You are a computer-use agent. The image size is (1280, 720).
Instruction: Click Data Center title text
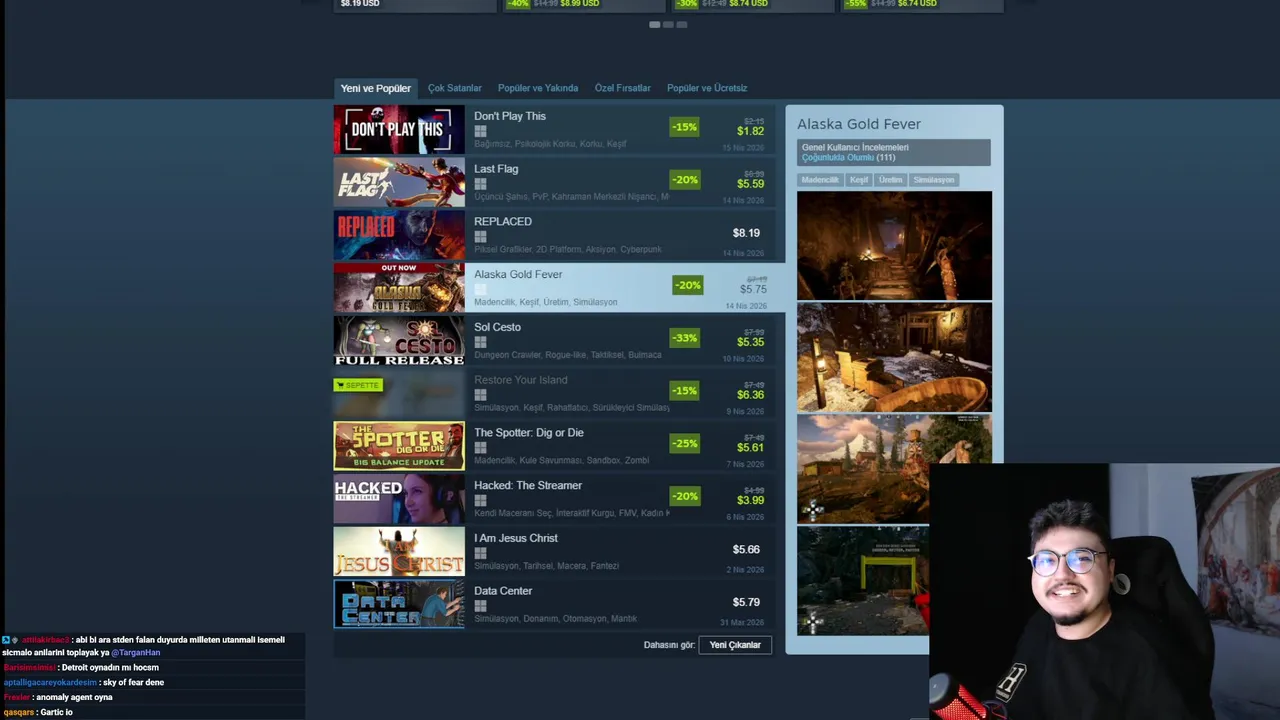(503, 591)
